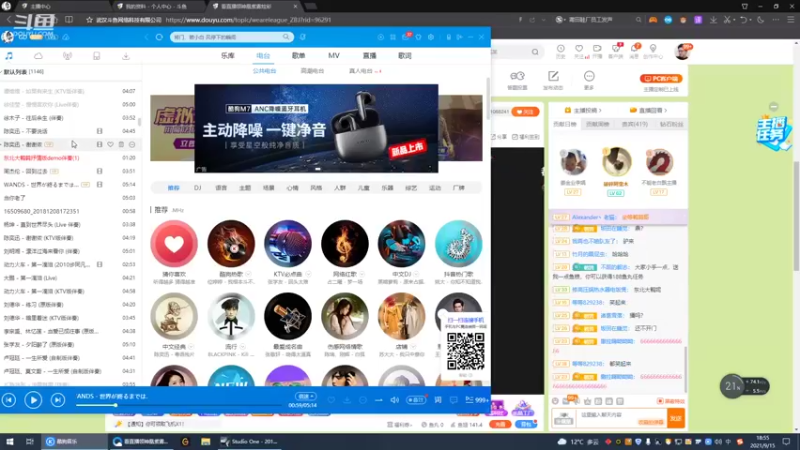Image resolution: width=800 pixels, height=450 pixels.
Task: Expand 中文经典 radio dropdown arrow
Action: tap(190, 347)
